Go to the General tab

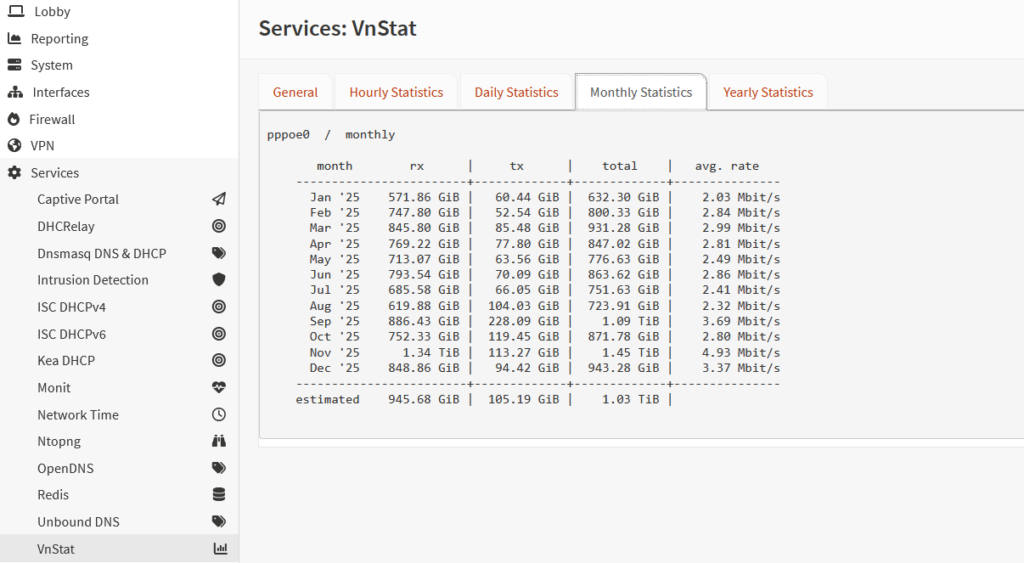(x=295, y=92)
